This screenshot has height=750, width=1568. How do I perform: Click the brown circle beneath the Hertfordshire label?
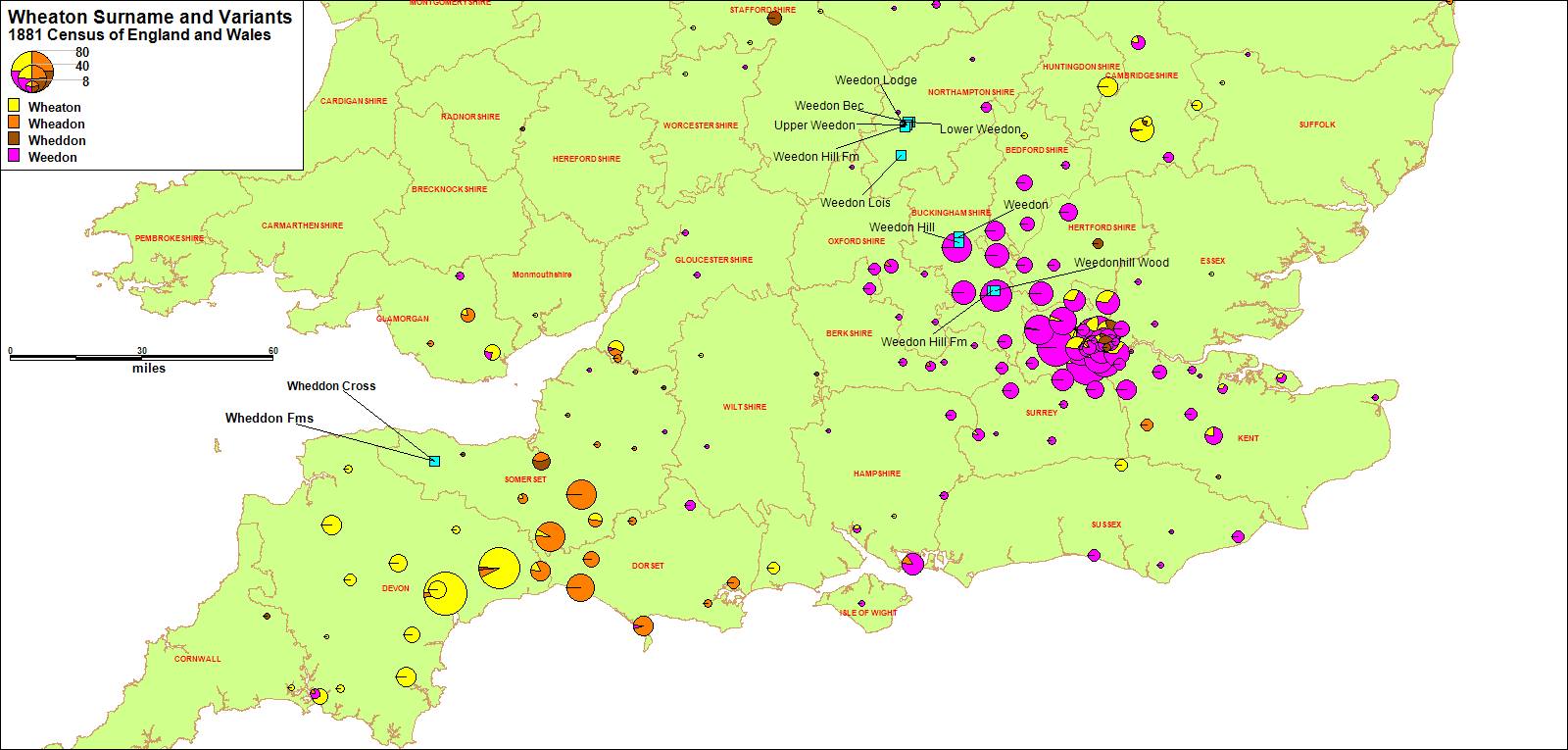pos(1098,243)
